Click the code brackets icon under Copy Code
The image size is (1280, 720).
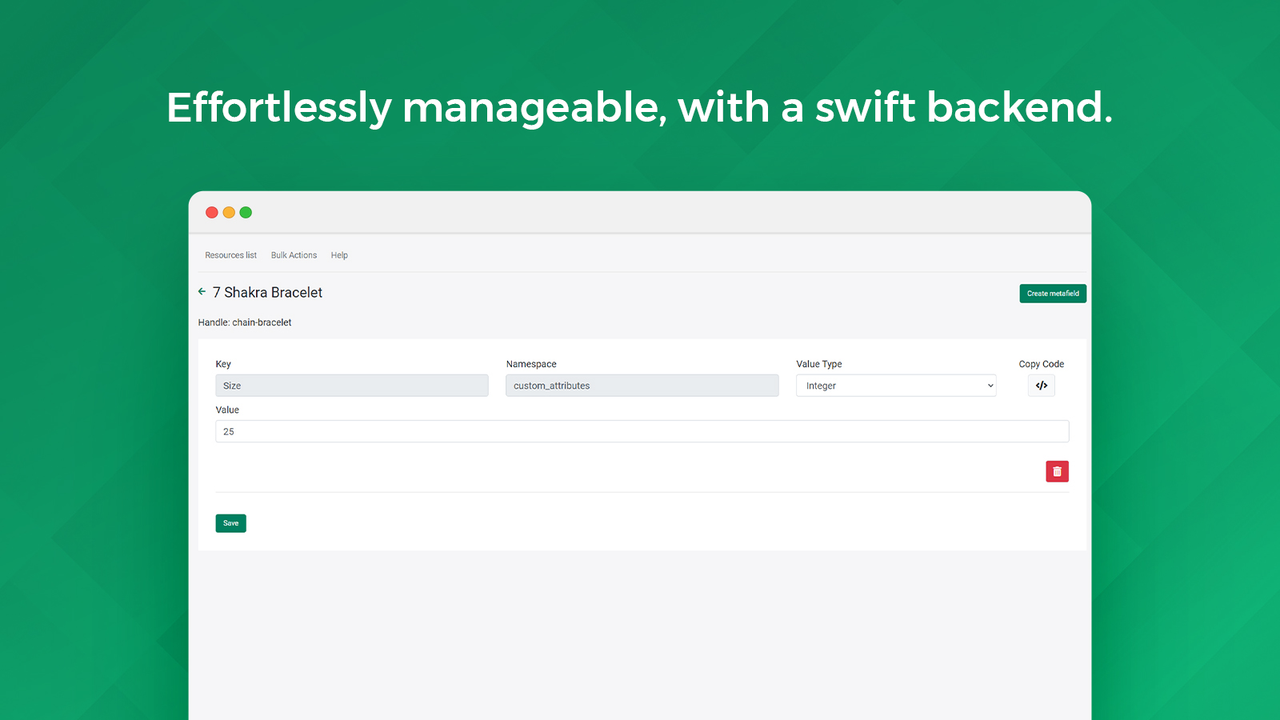point(1041,385)
